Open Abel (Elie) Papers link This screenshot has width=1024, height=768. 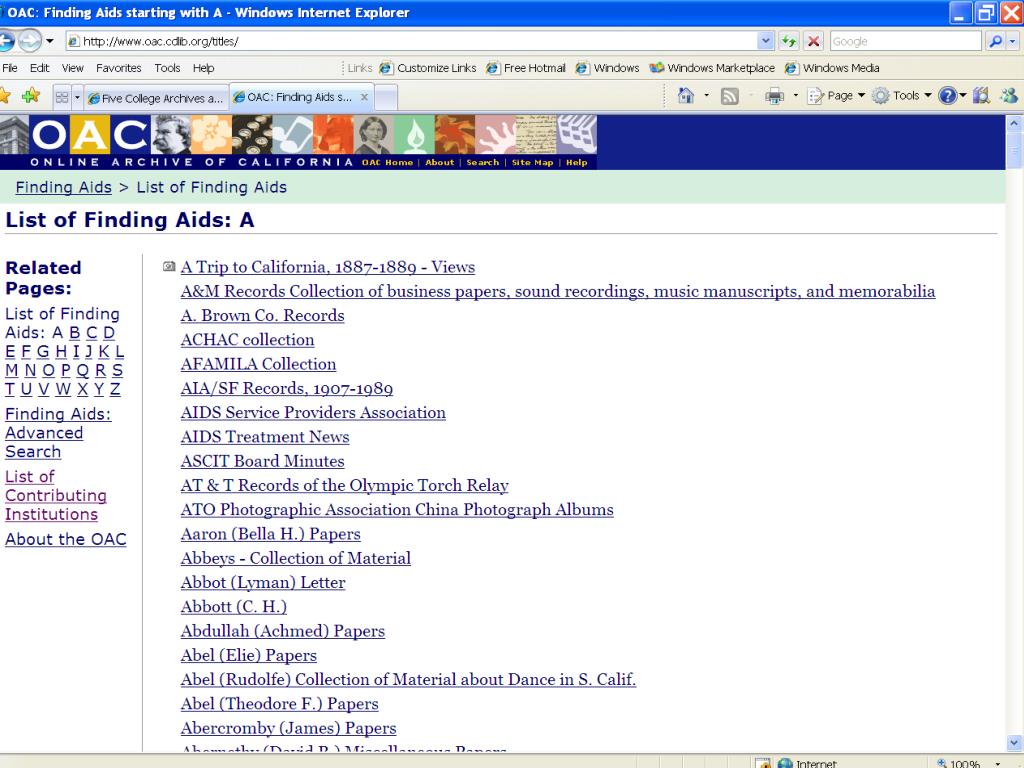tap(248, 655)
